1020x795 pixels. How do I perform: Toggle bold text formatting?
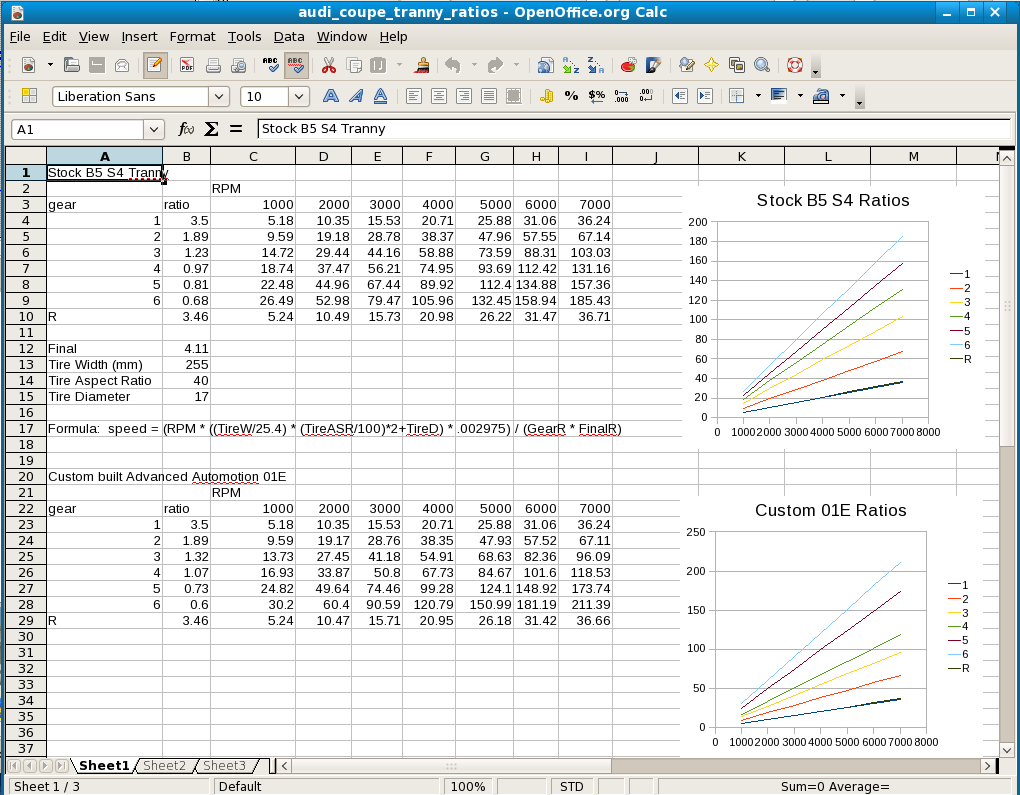coord(330,97)
